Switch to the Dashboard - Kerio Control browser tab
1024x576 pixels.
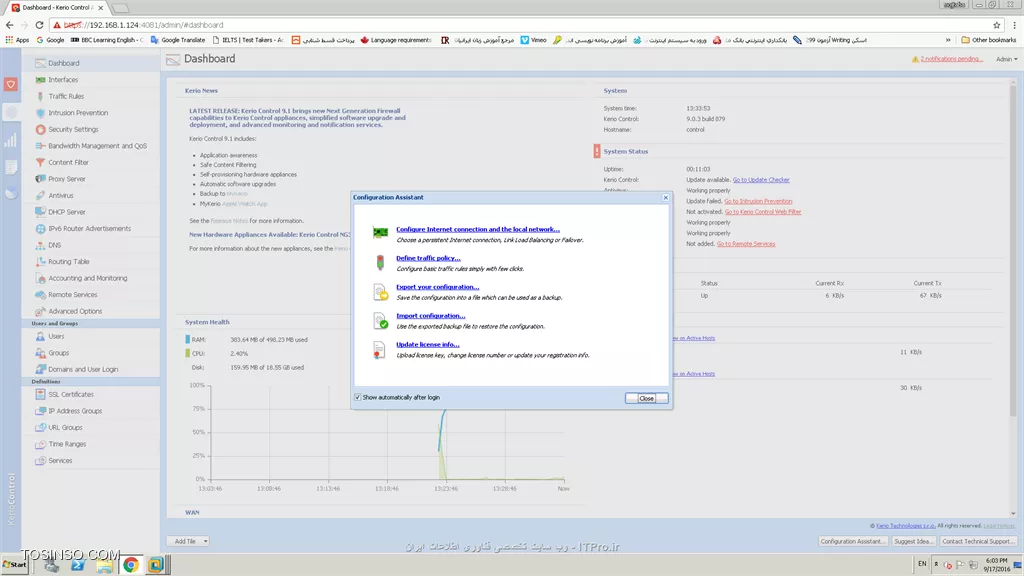click(x=57, y=8)
